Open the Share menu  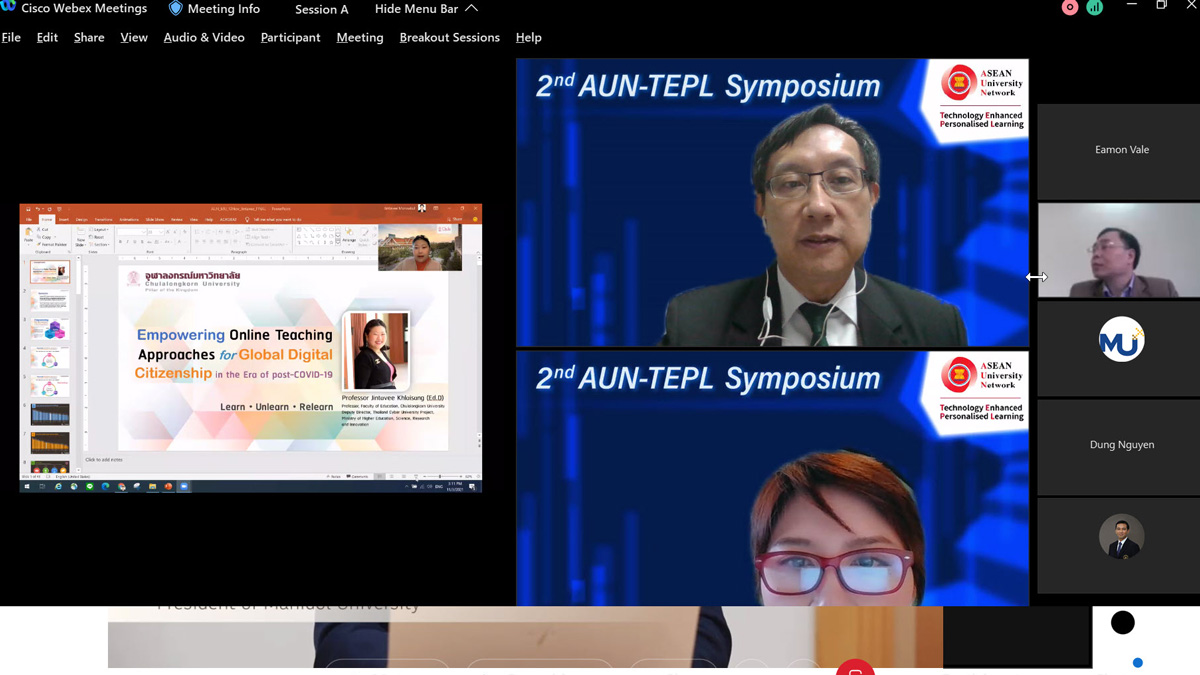click(x=89, y=37)
